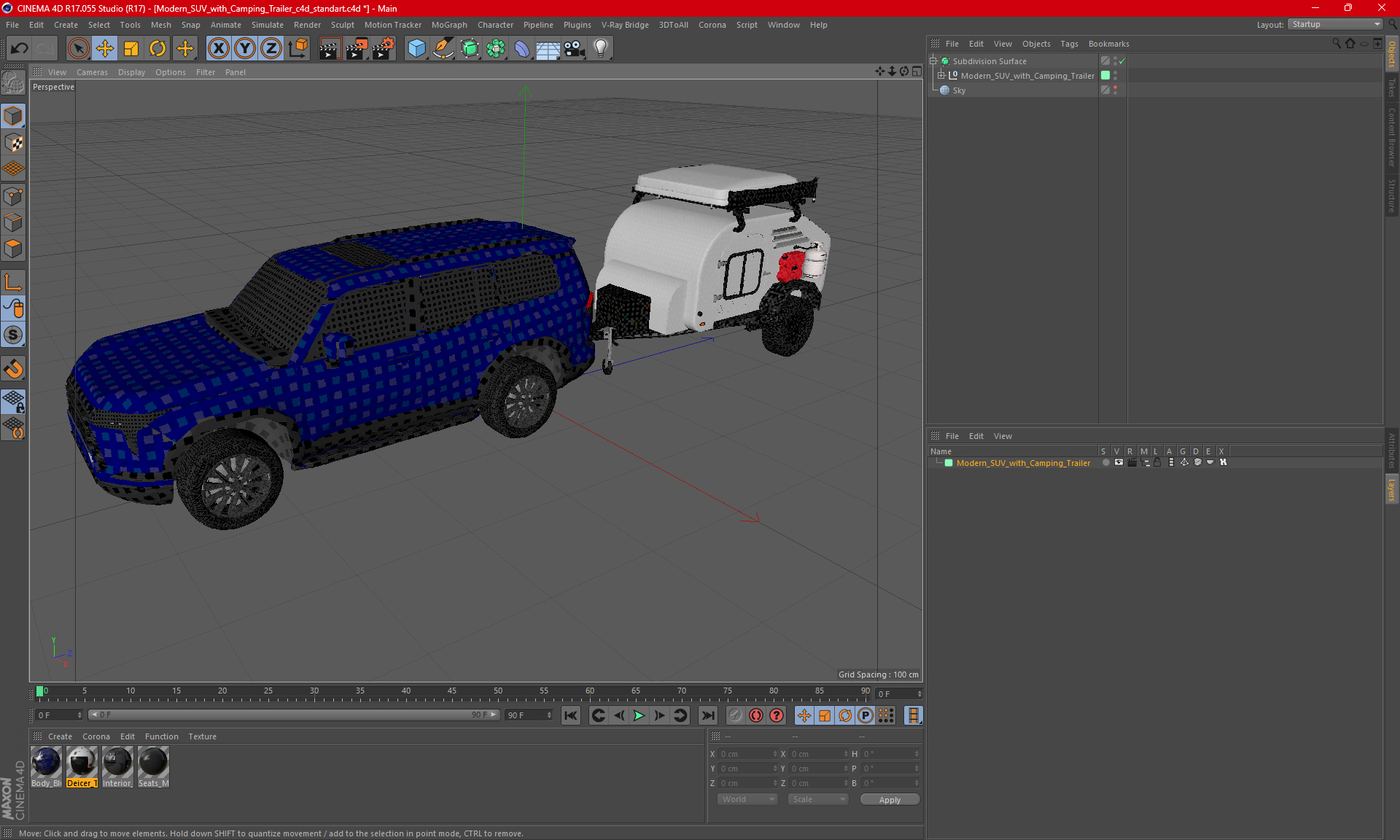Open the Attributes side tab
This screenshot has height=840, width=1400.
(1391, 450)
